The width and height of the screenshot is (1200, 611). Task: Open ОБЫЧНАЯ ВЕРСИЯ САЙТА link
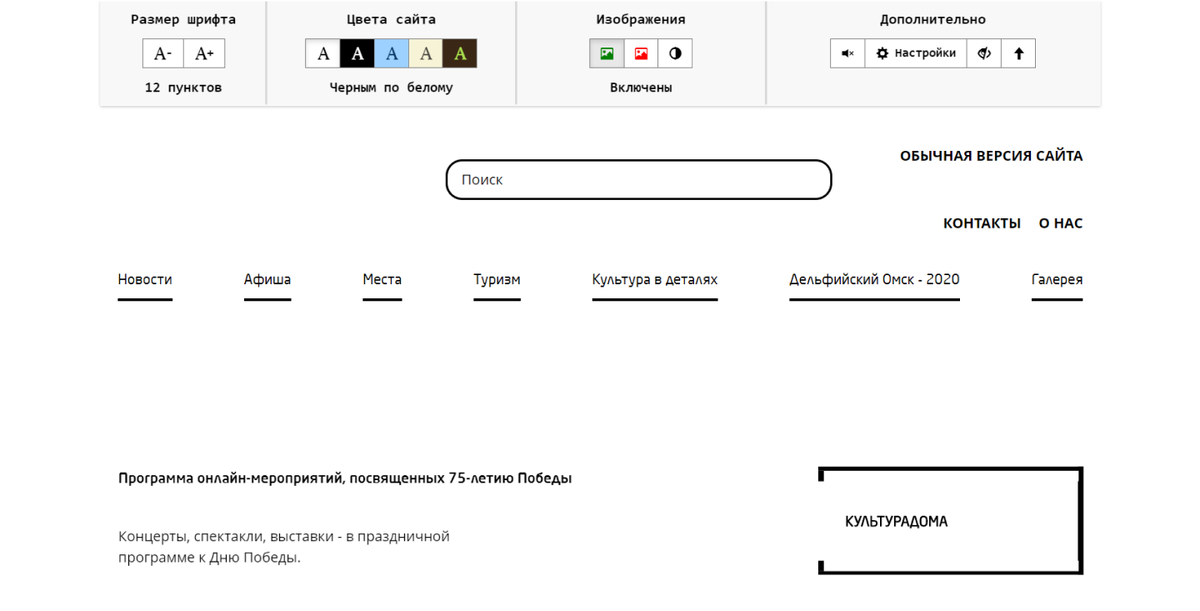coord(991,156)
